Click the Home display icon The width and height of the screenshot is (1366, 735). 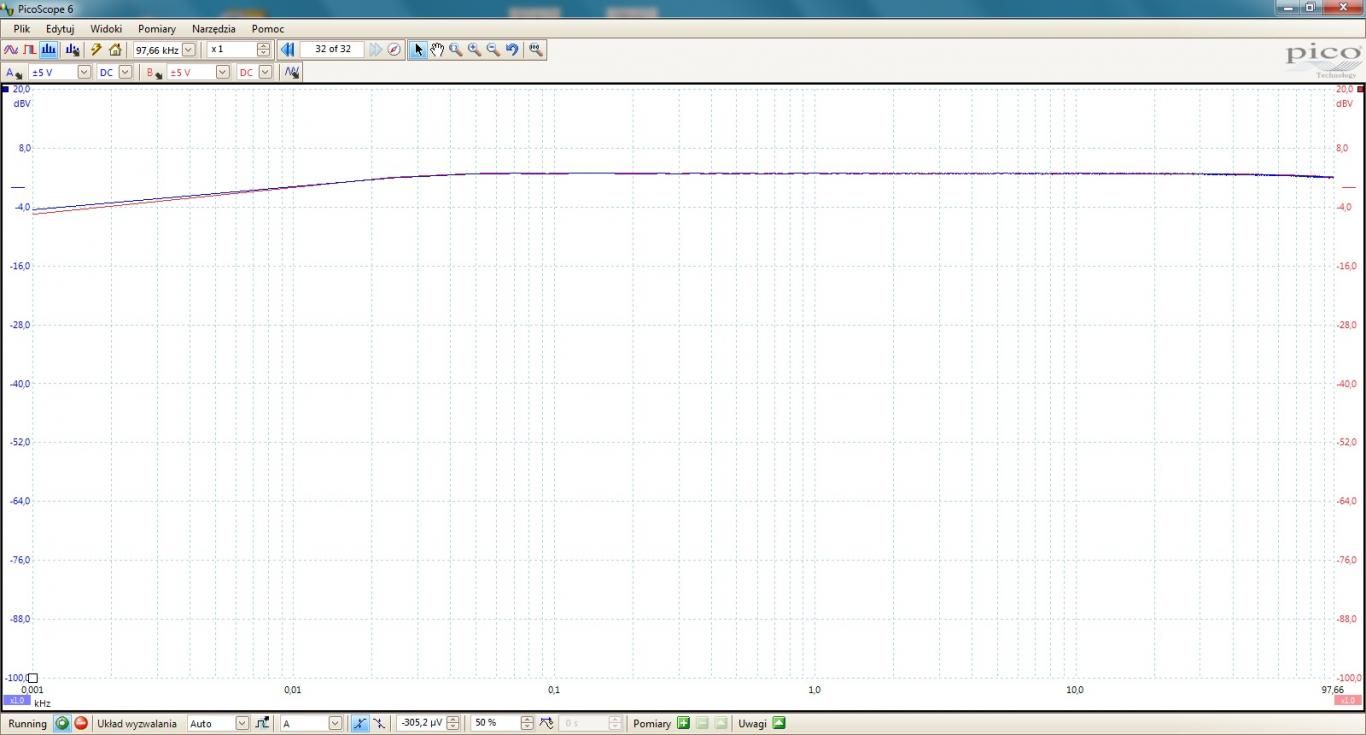coord(115,49)
